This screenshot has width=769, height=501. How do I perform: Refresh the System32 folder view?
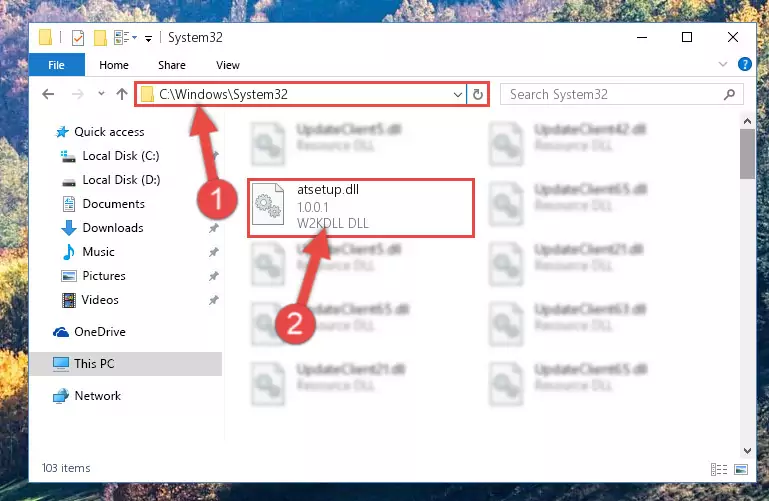point(478,94)
